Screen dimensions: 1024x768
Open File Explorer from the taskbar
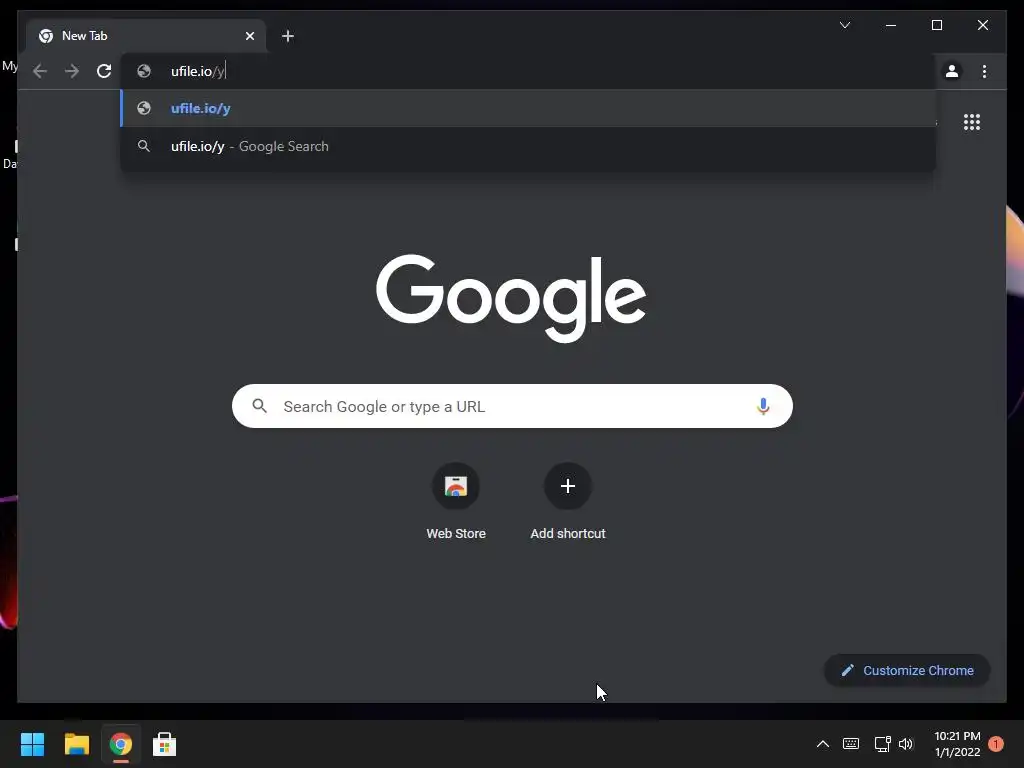pos(76,744)
